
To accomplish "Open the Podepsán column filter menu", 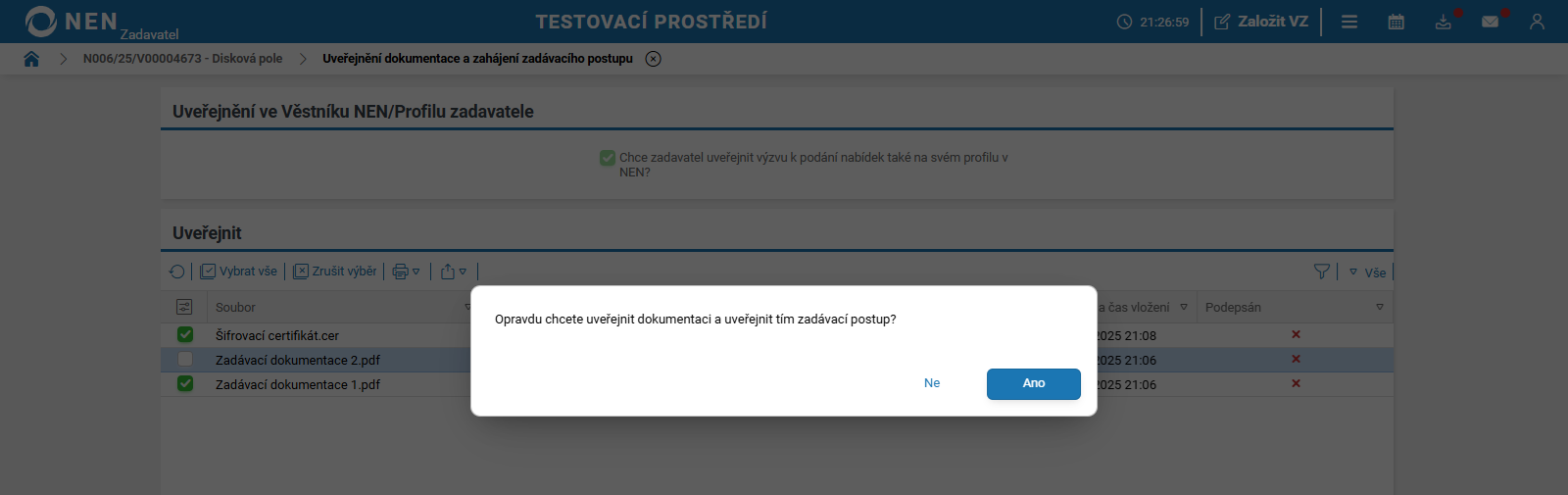I will 1380,308.
